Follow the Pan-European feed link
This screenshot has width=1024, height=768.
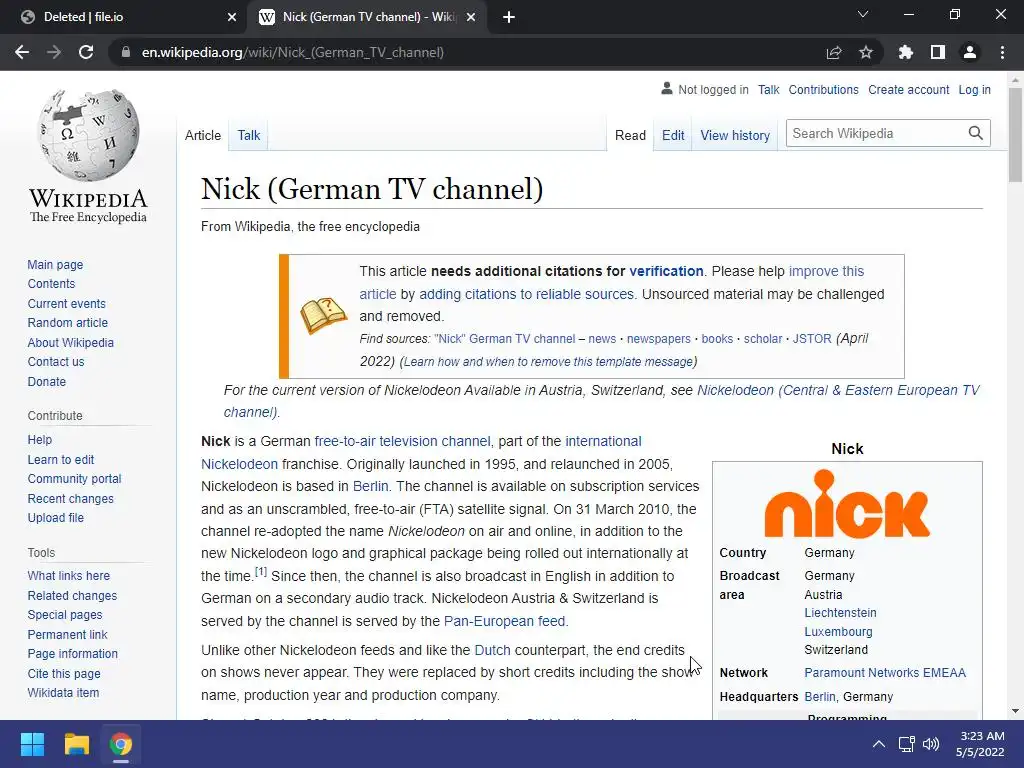504,621
